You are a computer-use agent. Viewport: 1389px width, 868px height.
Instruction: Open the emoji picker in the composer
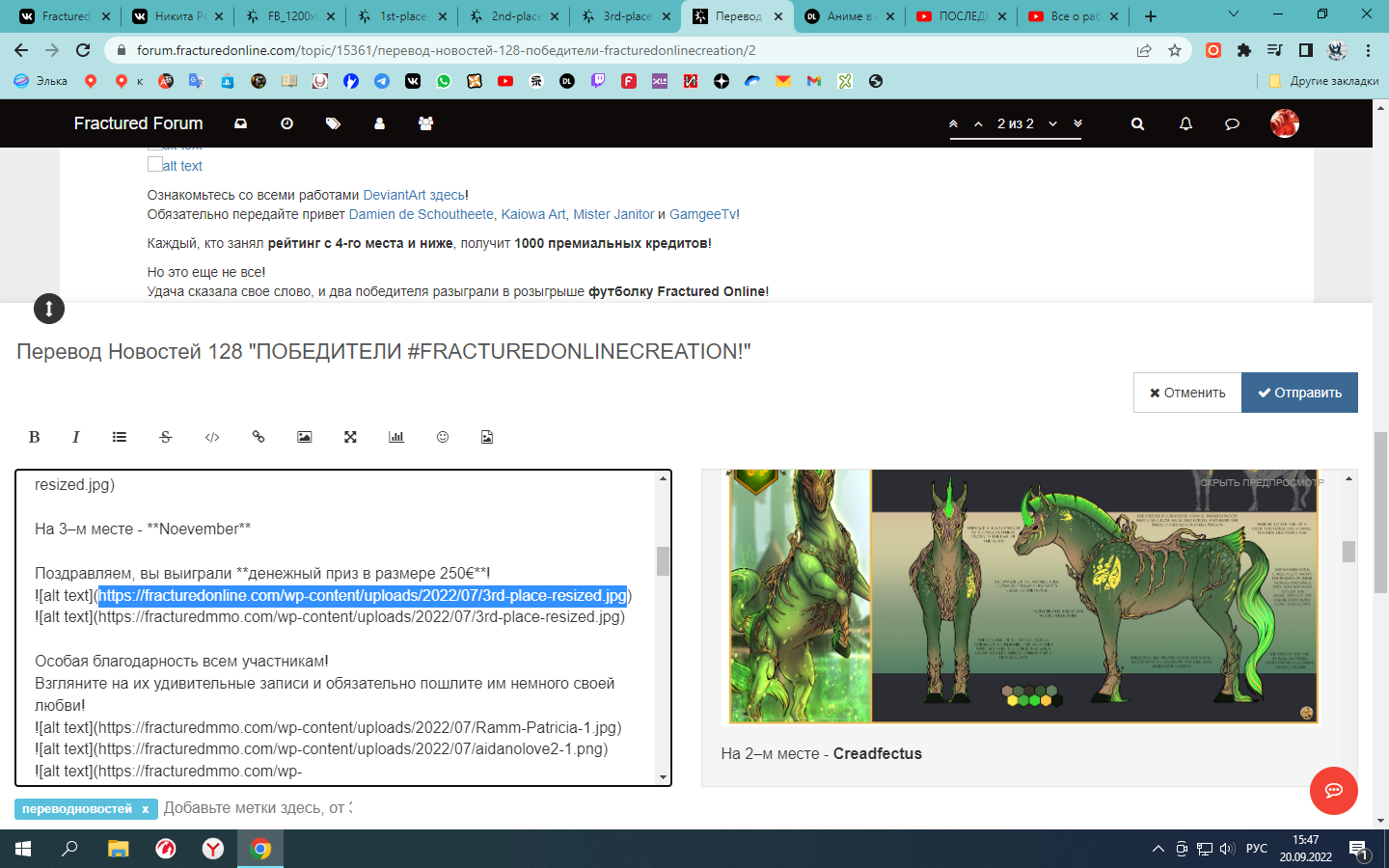tap(443, 437)
